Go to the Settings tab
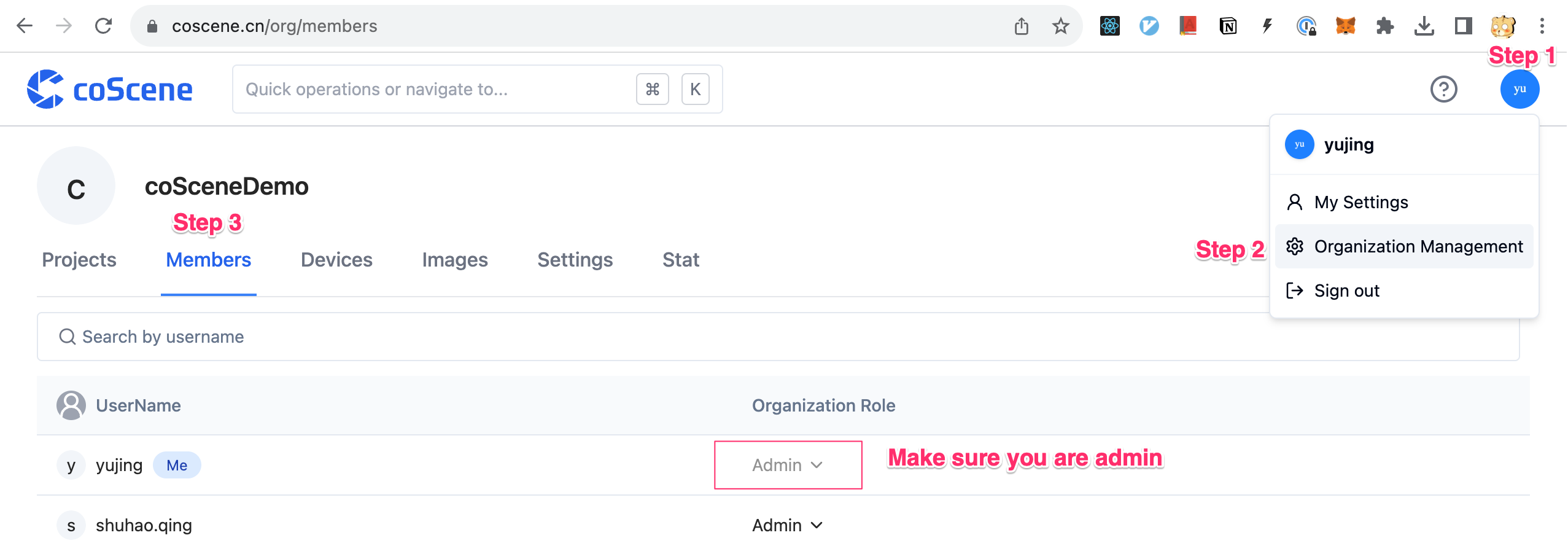Image resolution: width=1568 pixels, height=554 pixels. 575,260
